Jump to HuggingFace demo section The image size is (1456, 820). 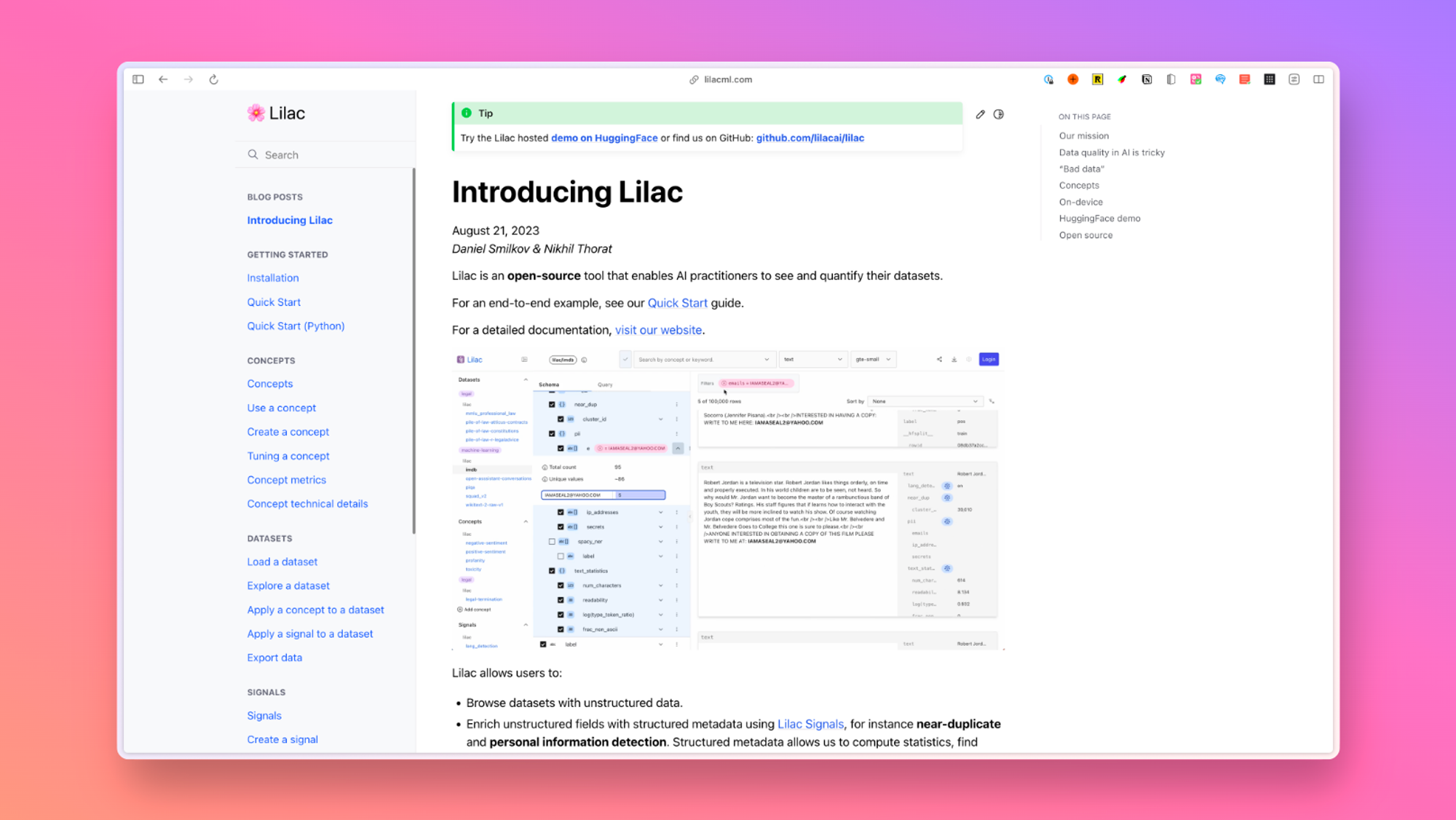click(1100, 218)
